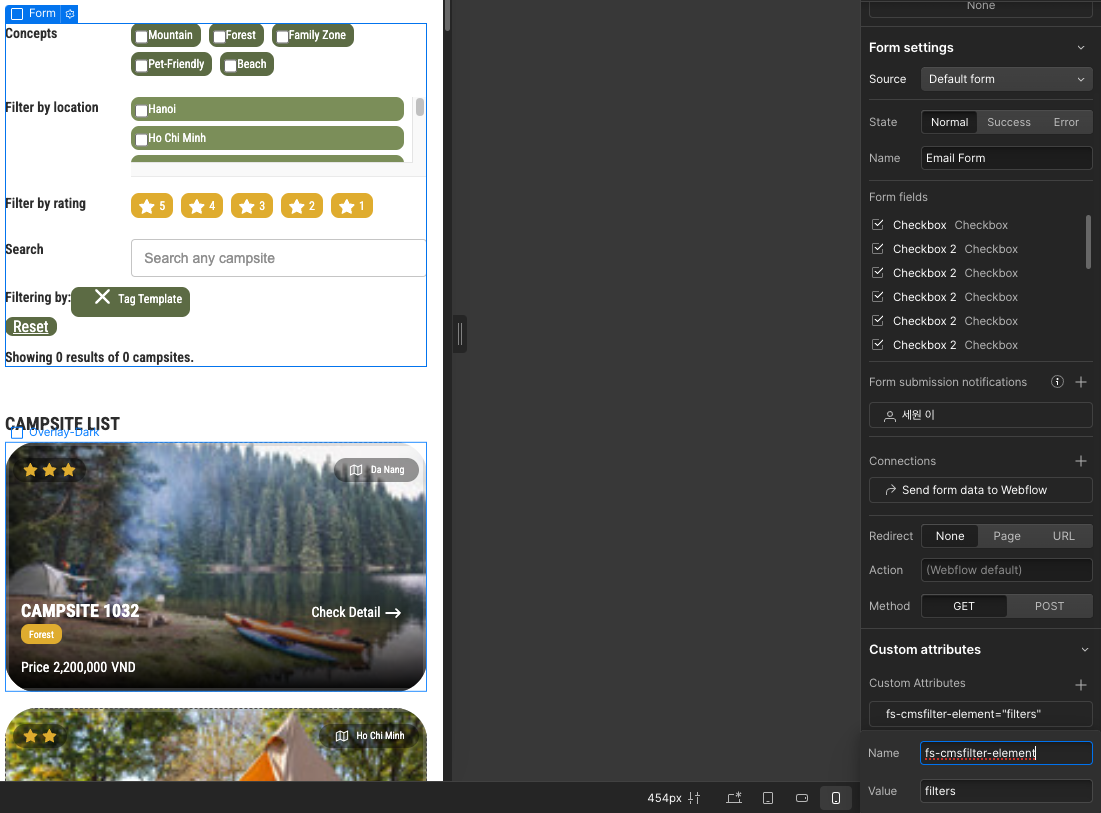The height and width of the screenshot is (813, 1101).
Task: Focus the attribute Name field fs-cmsfilter-element
Action: pos(1006,753)
